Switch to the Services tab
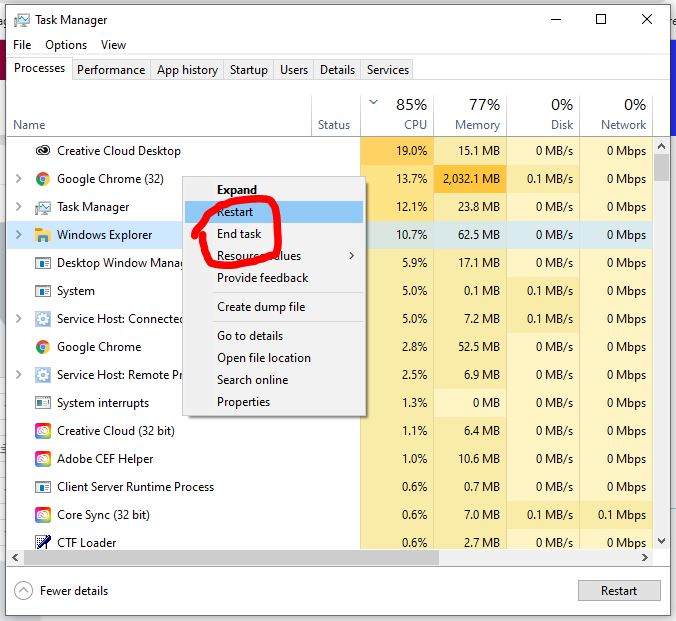Viewport: 676px width, 621px height. [x=388, y=70]
